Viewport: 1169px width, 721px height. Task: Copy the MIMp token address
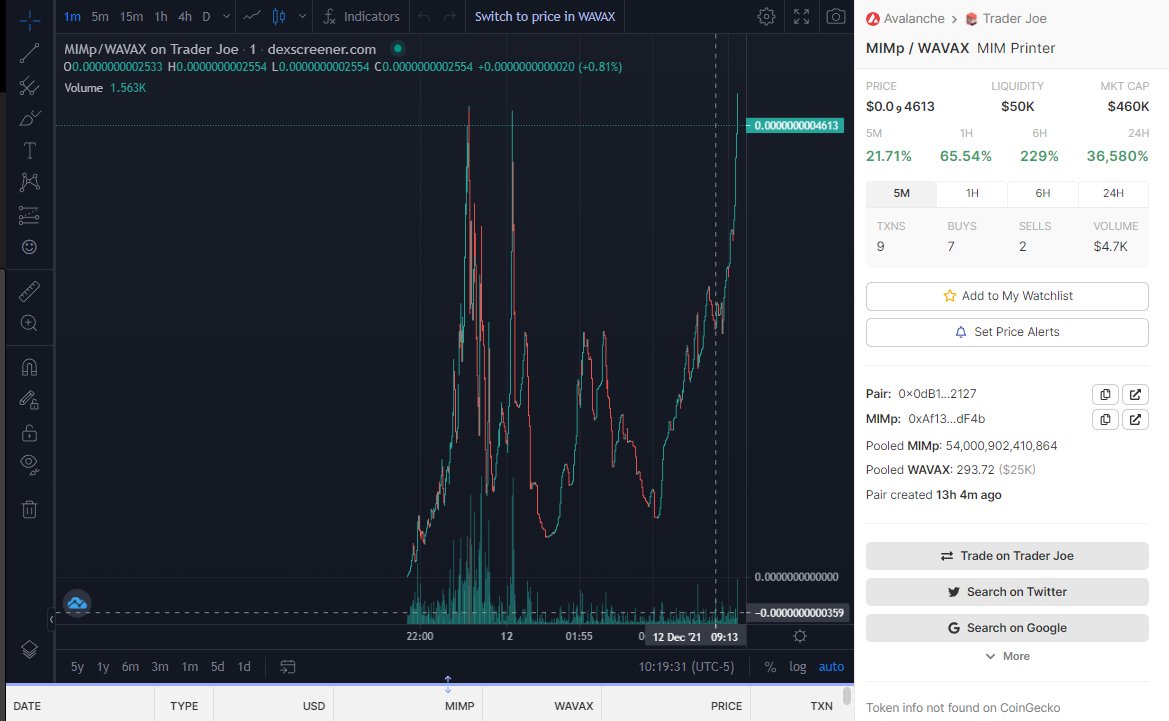coord(1105,420)
